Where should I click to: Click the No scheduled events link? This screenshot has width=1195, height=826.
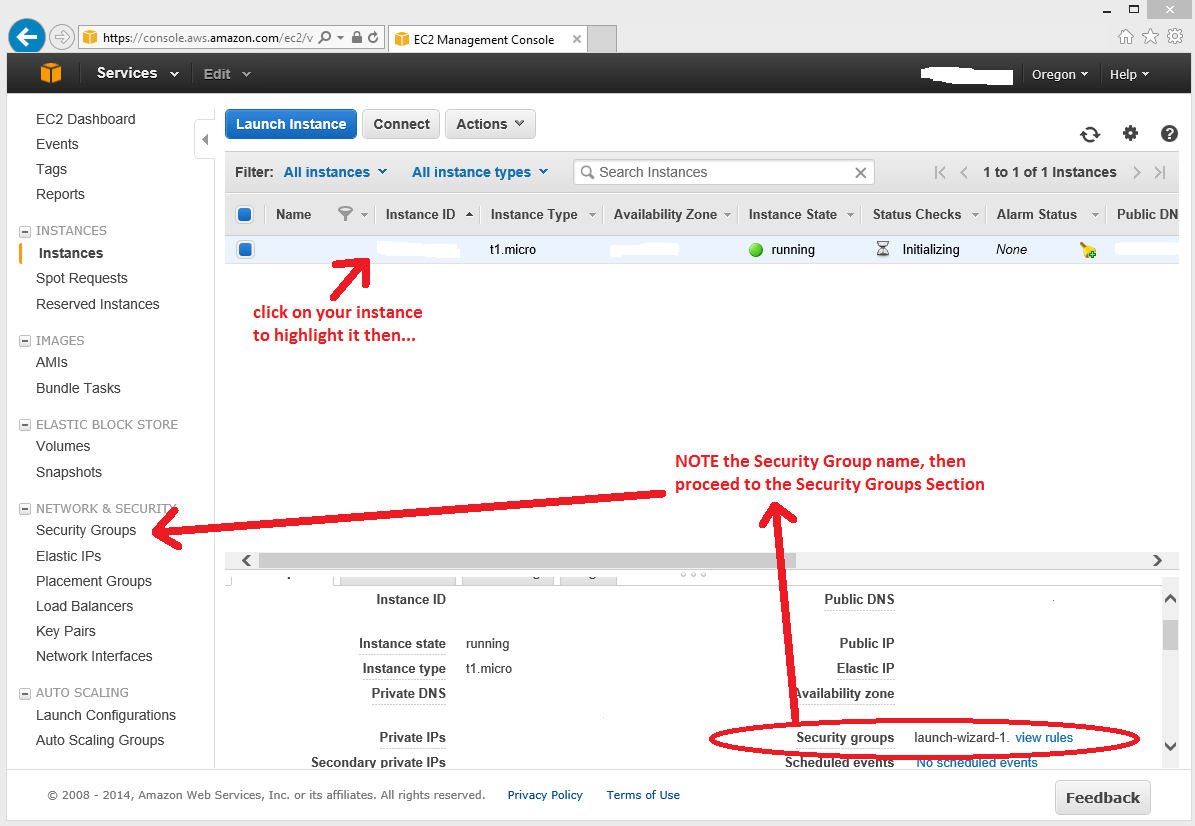click(976, 763)
